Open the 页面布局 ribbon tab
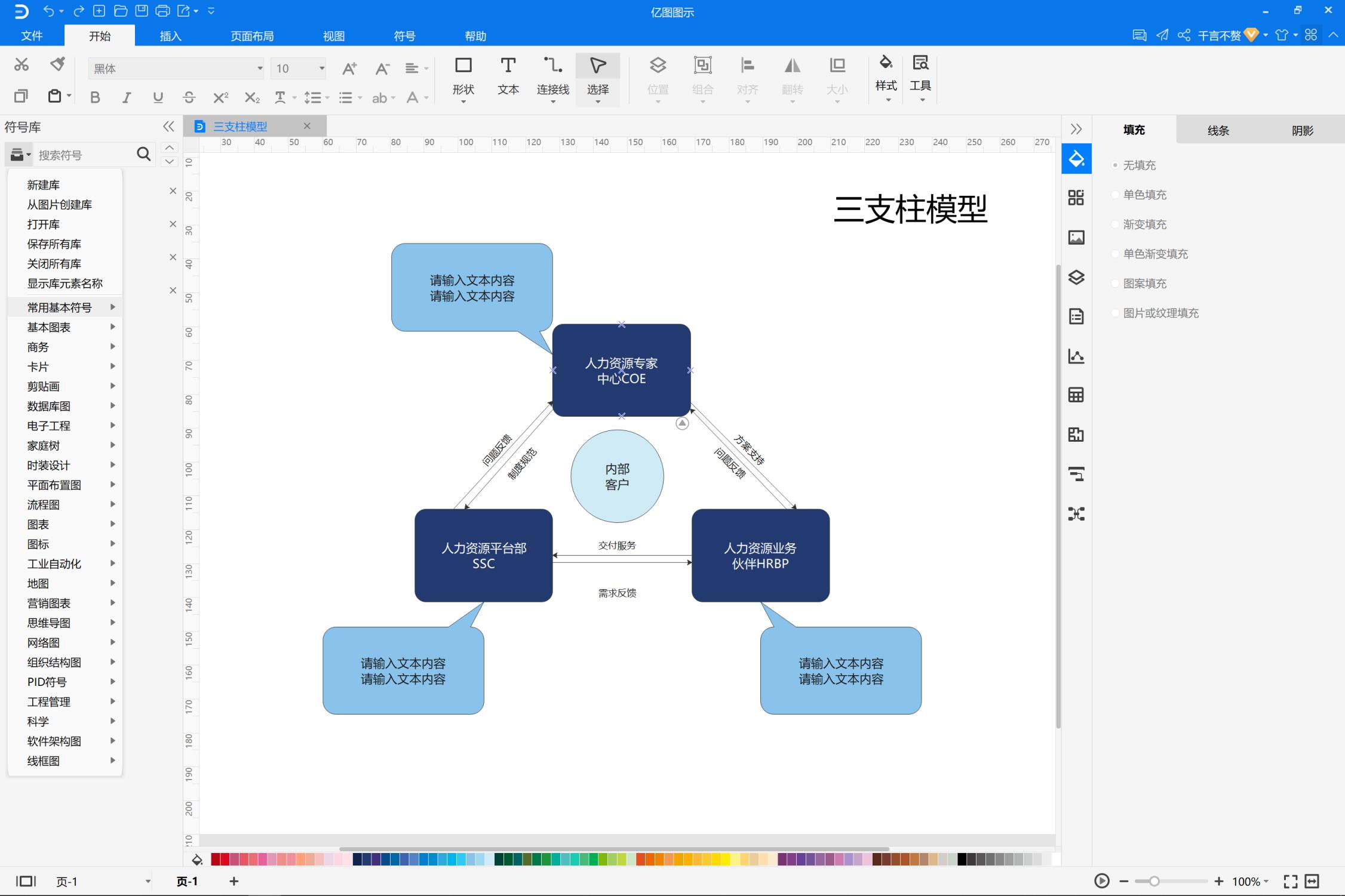This screenshot has width=1345, height=896. [252, 36]
